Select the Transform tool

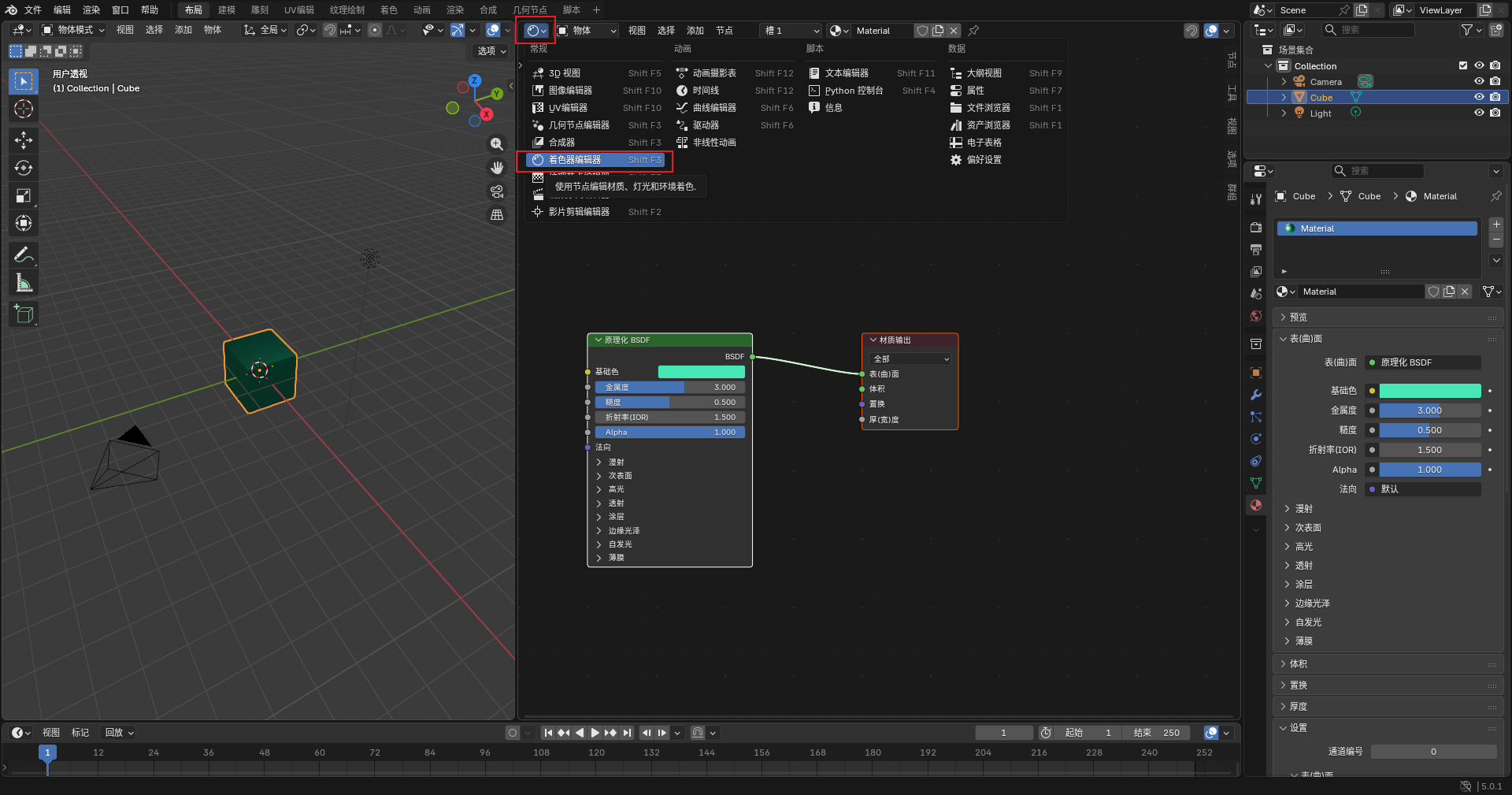coord(24,223)
